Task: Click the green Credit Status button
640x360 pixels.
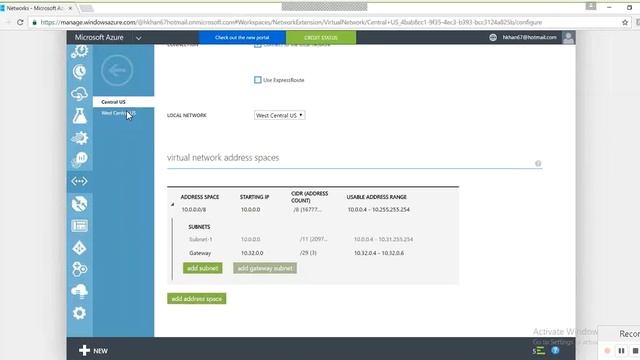Action: click(x=321, y=38)
